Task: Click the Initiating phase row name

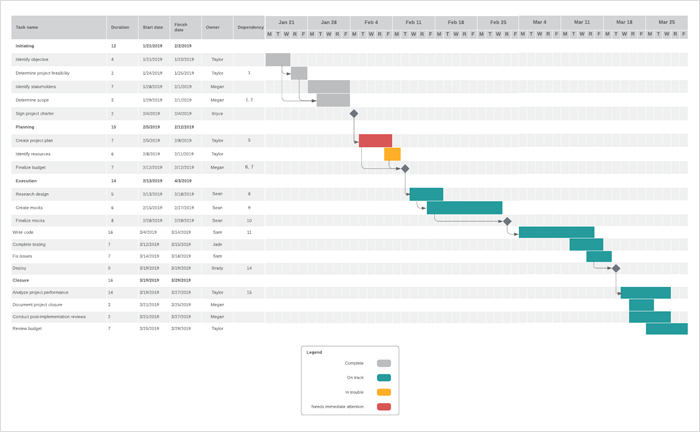Action: [25, 46]
